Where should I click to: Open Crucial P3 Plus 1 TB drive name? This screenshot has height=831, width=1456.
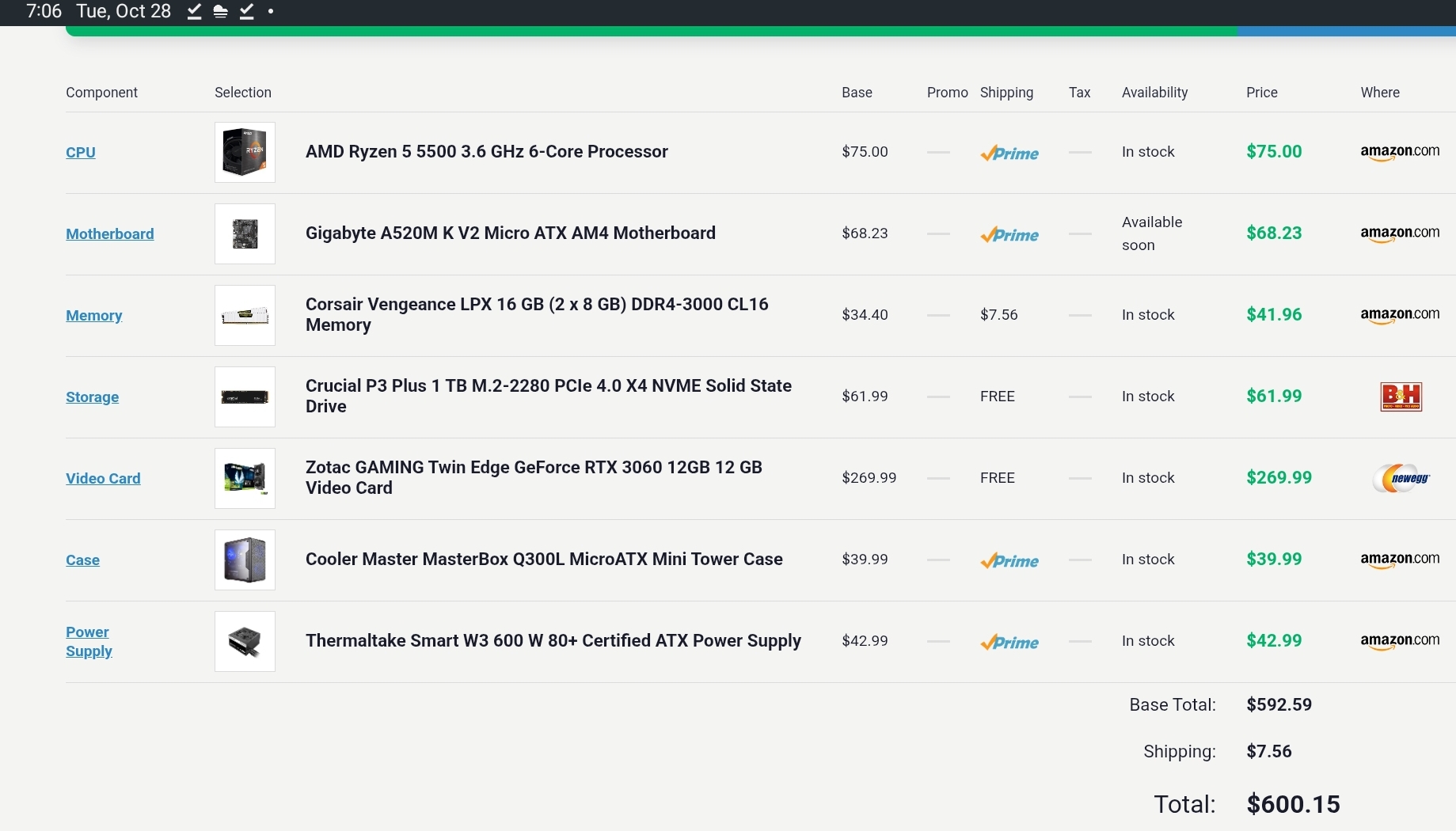549,396
